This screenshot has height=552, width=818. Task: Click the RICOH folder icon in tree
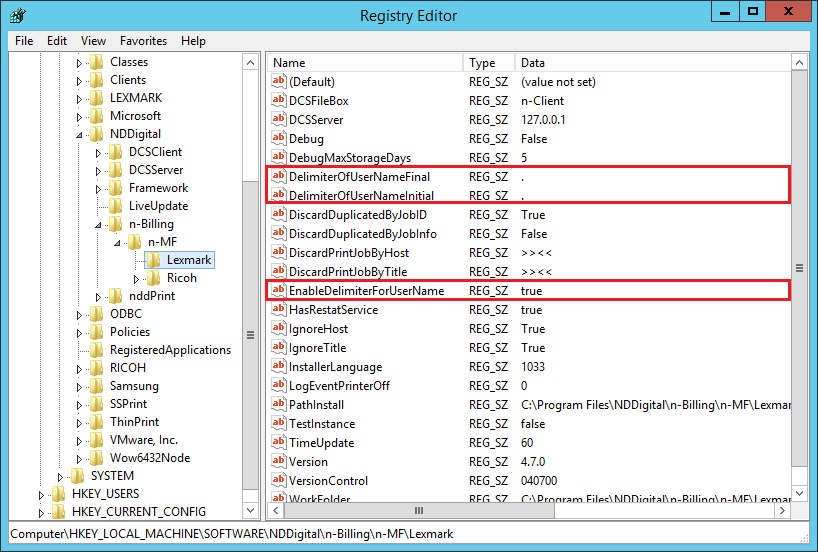coord(97,368)
